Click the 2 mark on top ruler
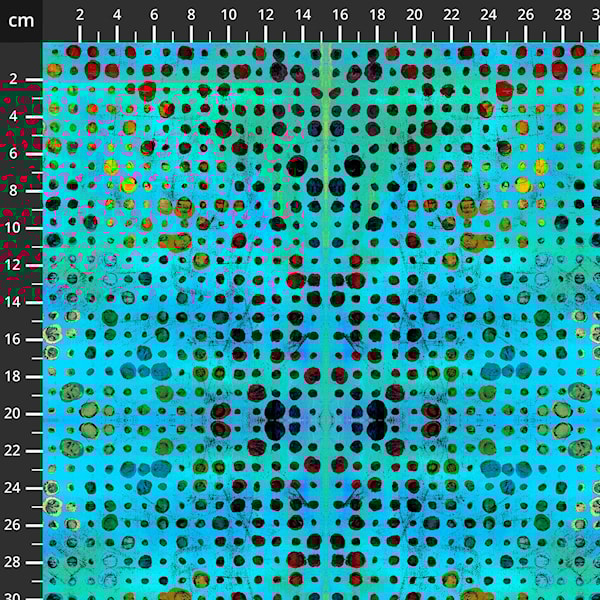Viewport: 600px width, 600px height. pos(80,15)
